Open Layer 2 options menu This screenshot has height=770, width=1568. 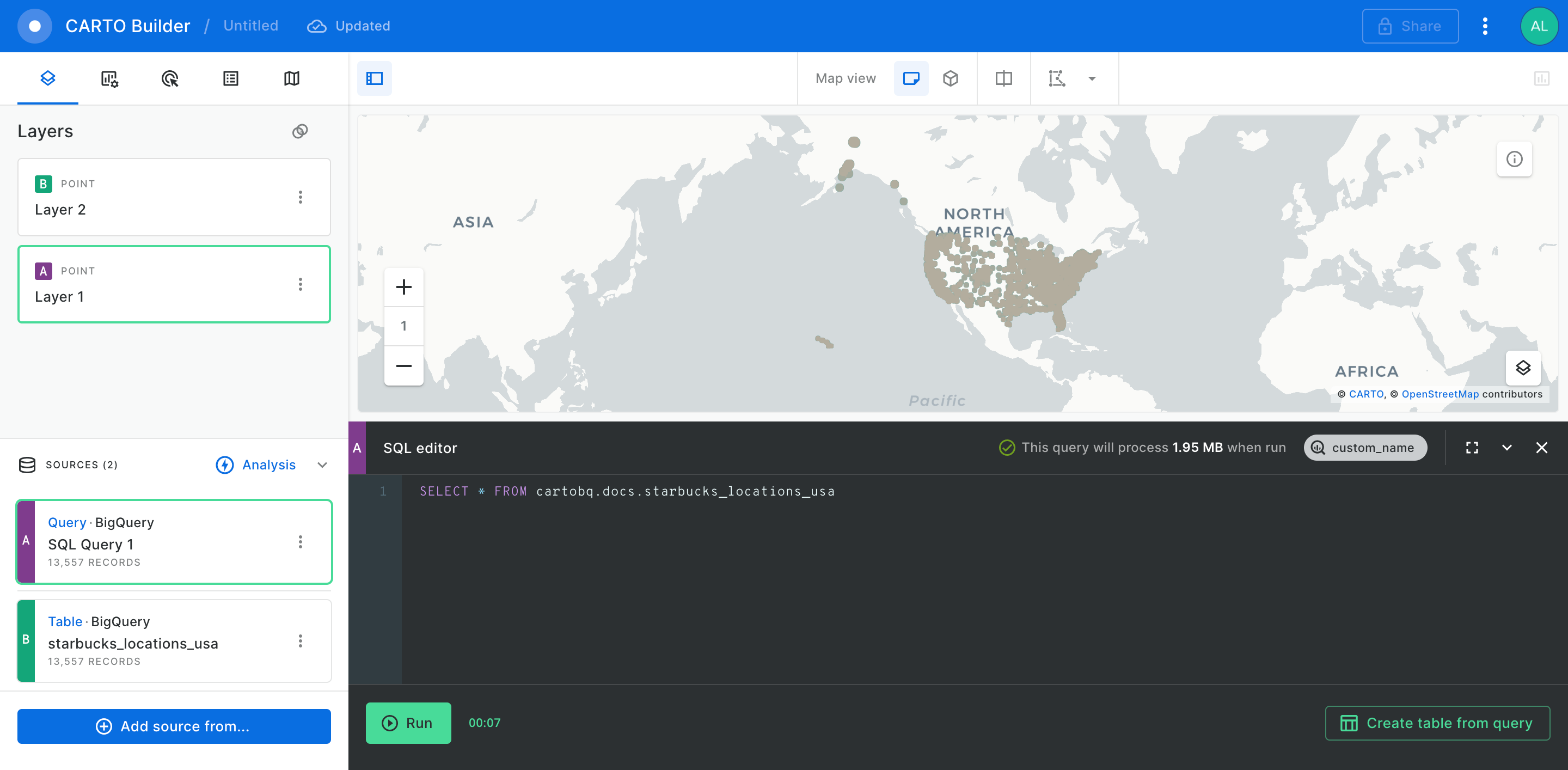click(300, 197)
